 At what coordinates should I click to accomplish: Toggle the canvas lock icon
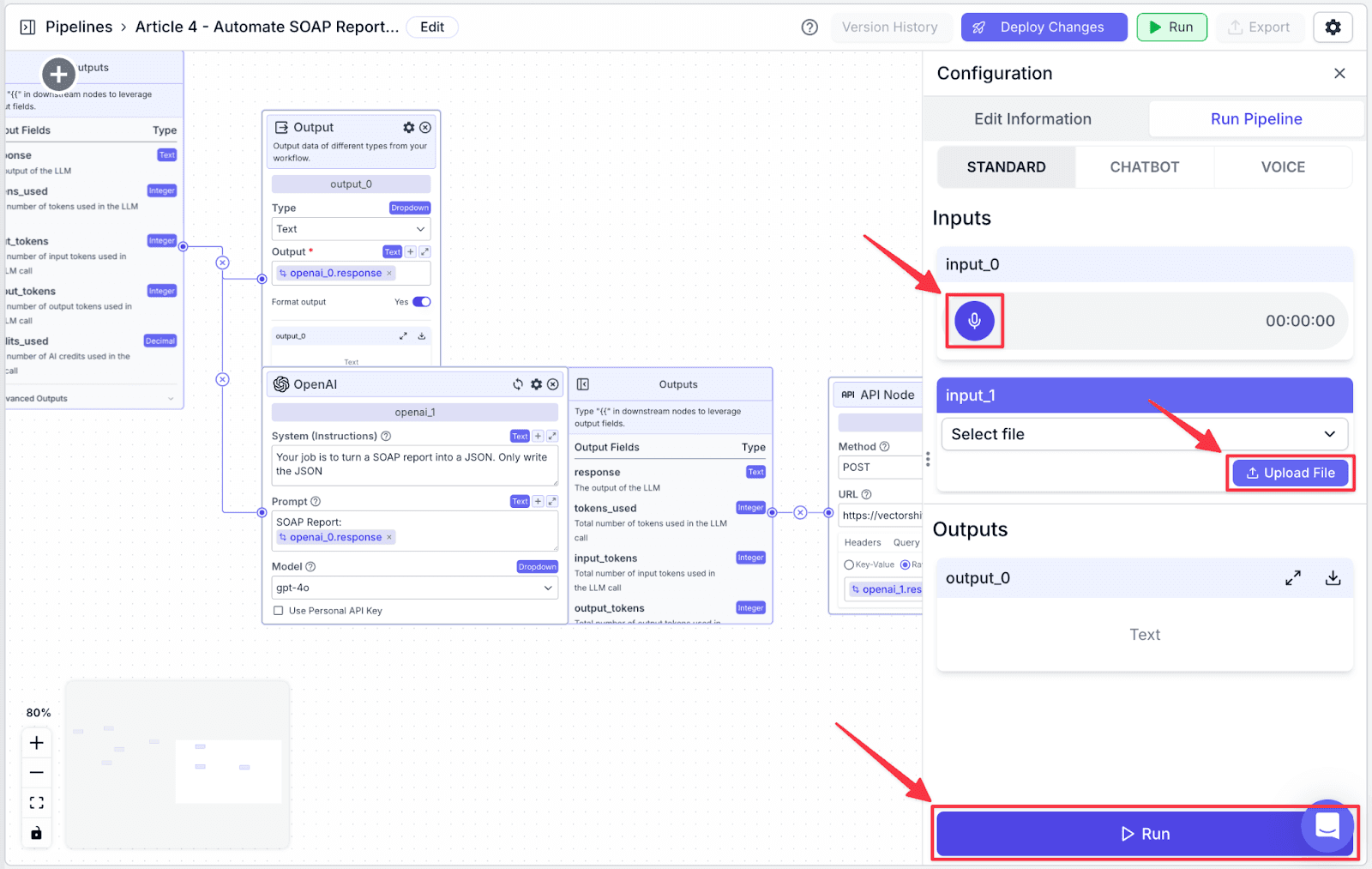(x=36, y=833)
